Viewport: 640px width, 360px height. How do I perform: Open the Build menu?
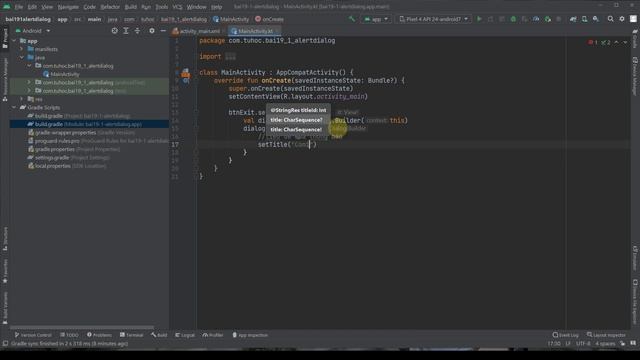pos(131,7)
